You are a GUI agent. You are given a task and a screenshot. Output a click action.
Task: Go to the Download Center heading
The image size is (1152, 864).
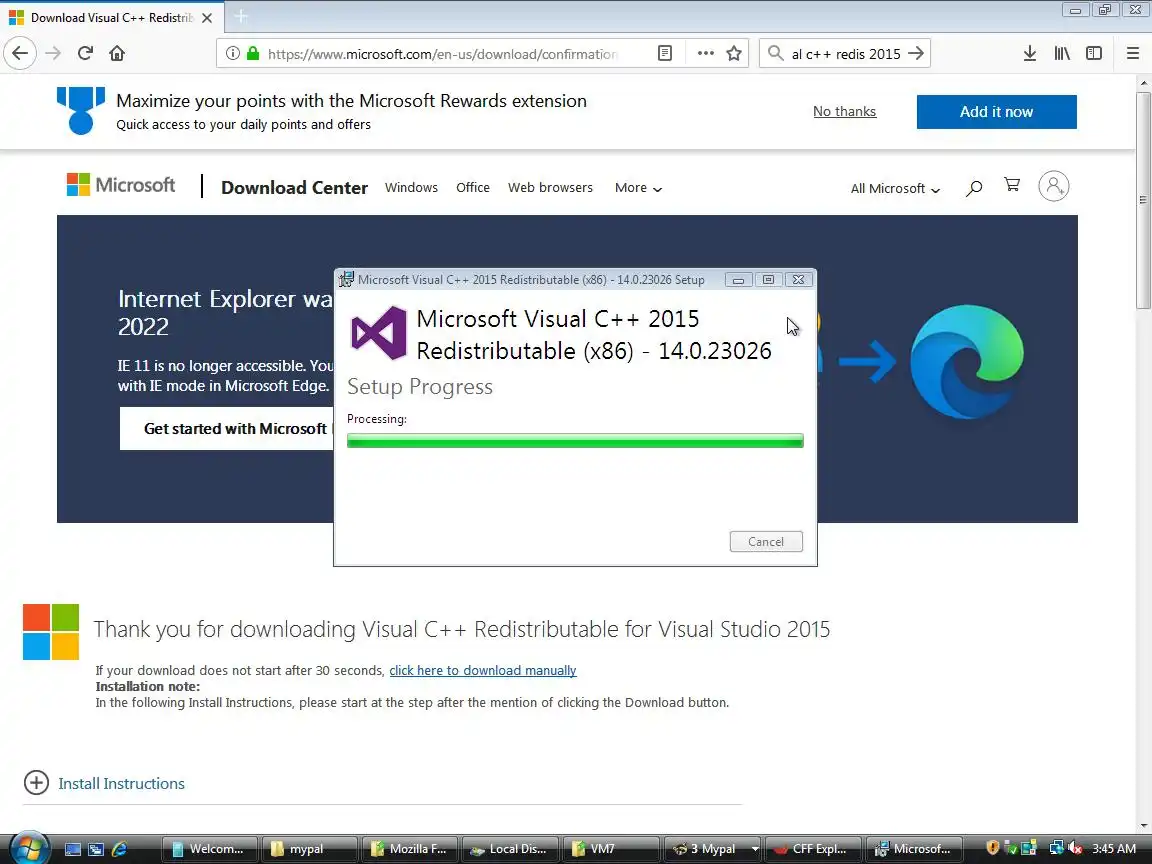pyautogui.click(x=294, y=187)
